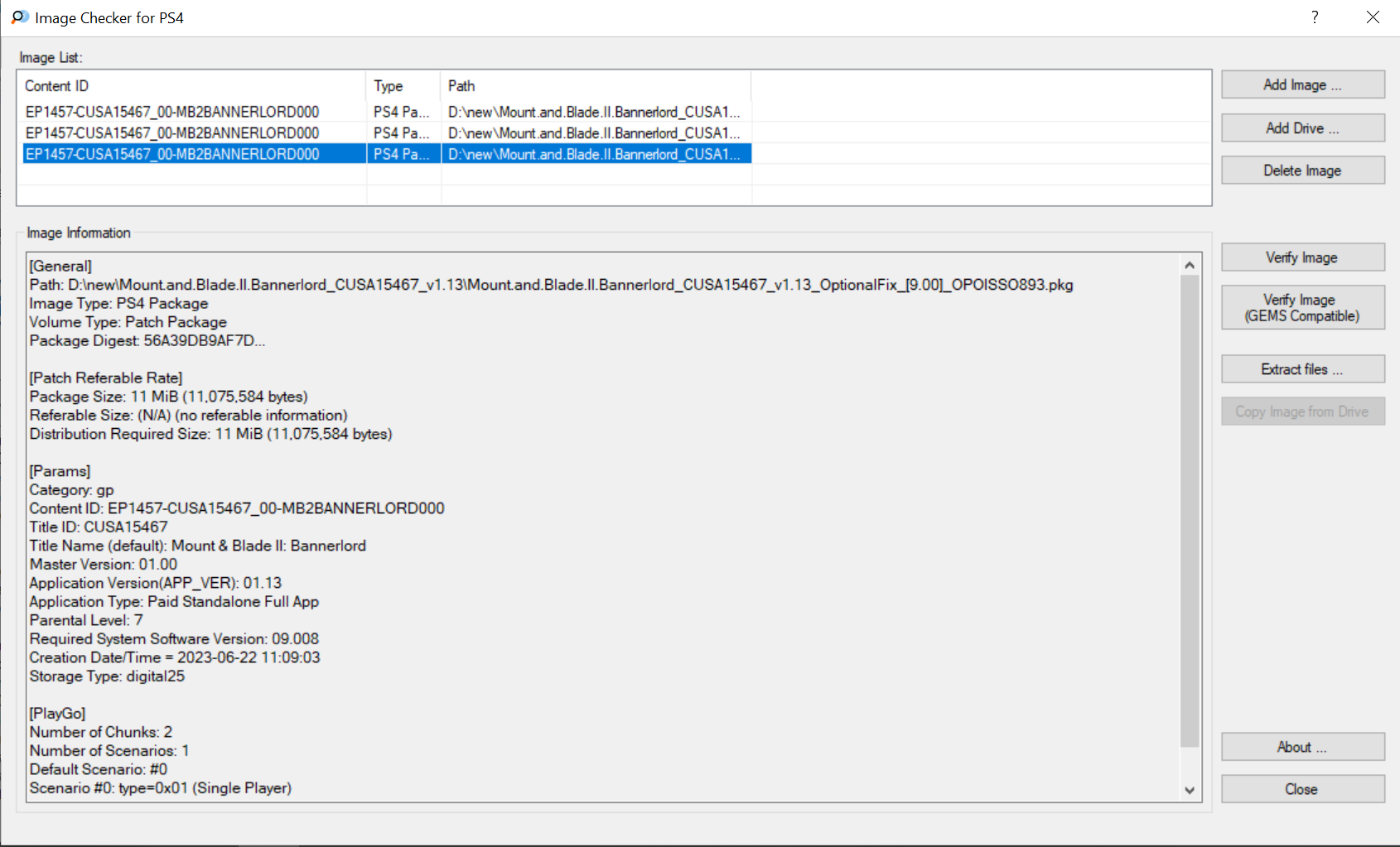Click the Application Version(APP_VER): 01.13 line
Image resolution: width=1400 pixels, height=847 pixels.
(x=156, y=583)
